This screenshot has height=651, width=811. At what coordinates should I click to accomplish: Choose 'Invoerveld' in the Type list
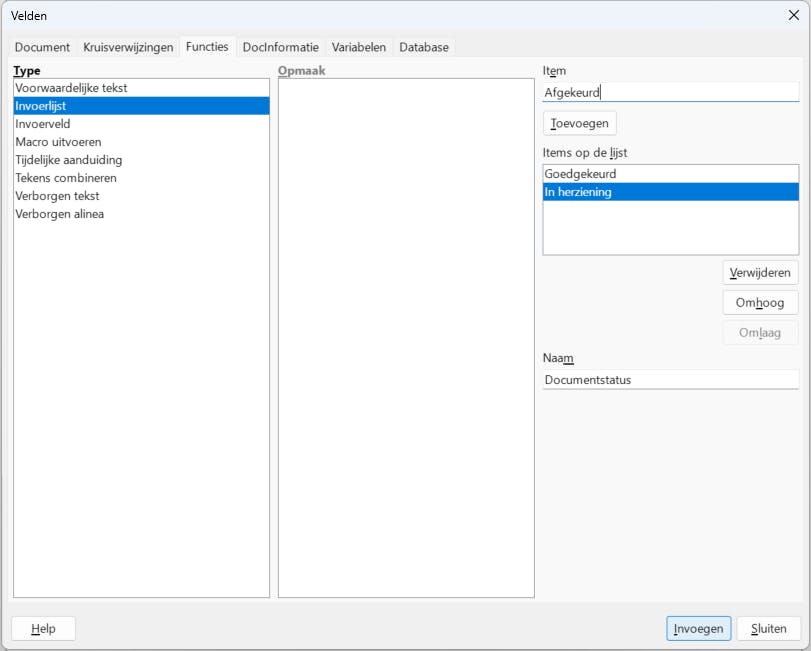[44, 124]
